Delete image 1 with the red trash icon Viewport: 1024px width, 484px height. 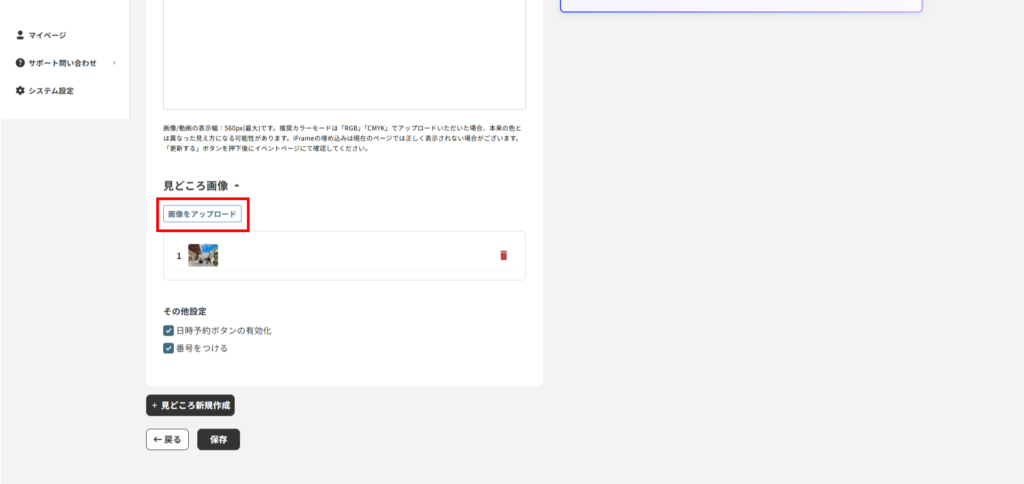click(503, 255)
